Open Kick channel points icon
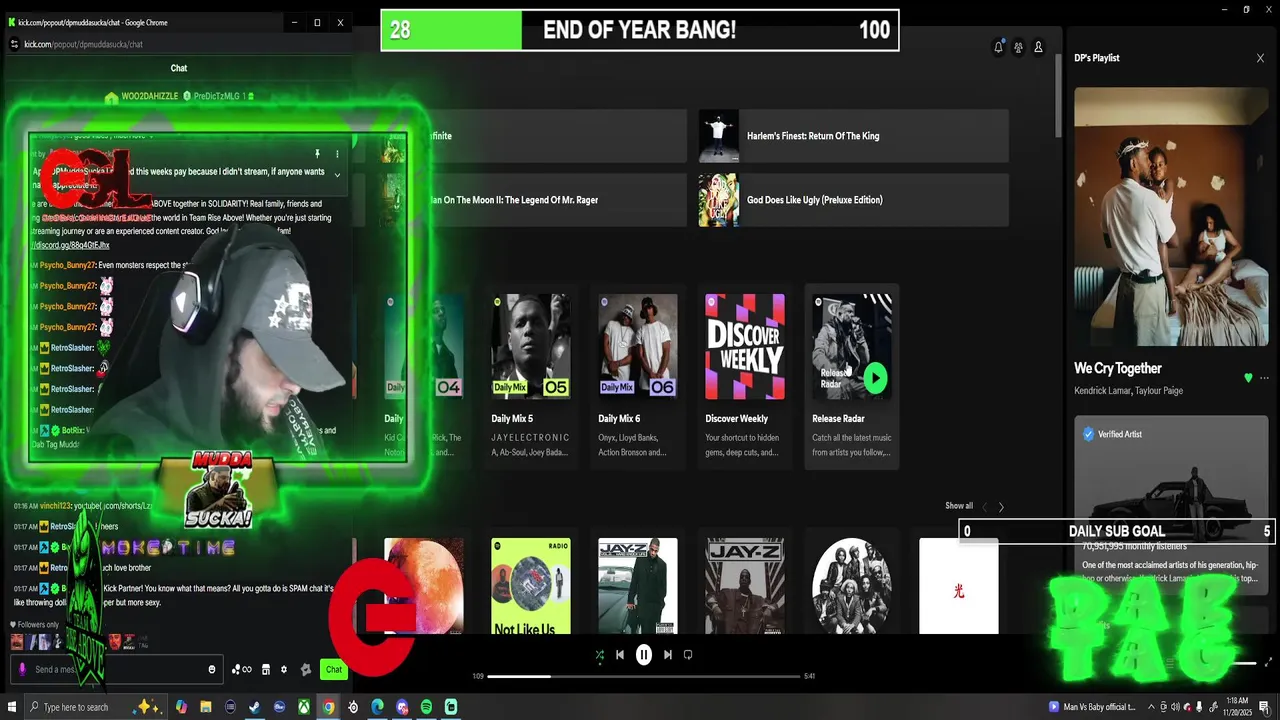 tap(242, 669)
